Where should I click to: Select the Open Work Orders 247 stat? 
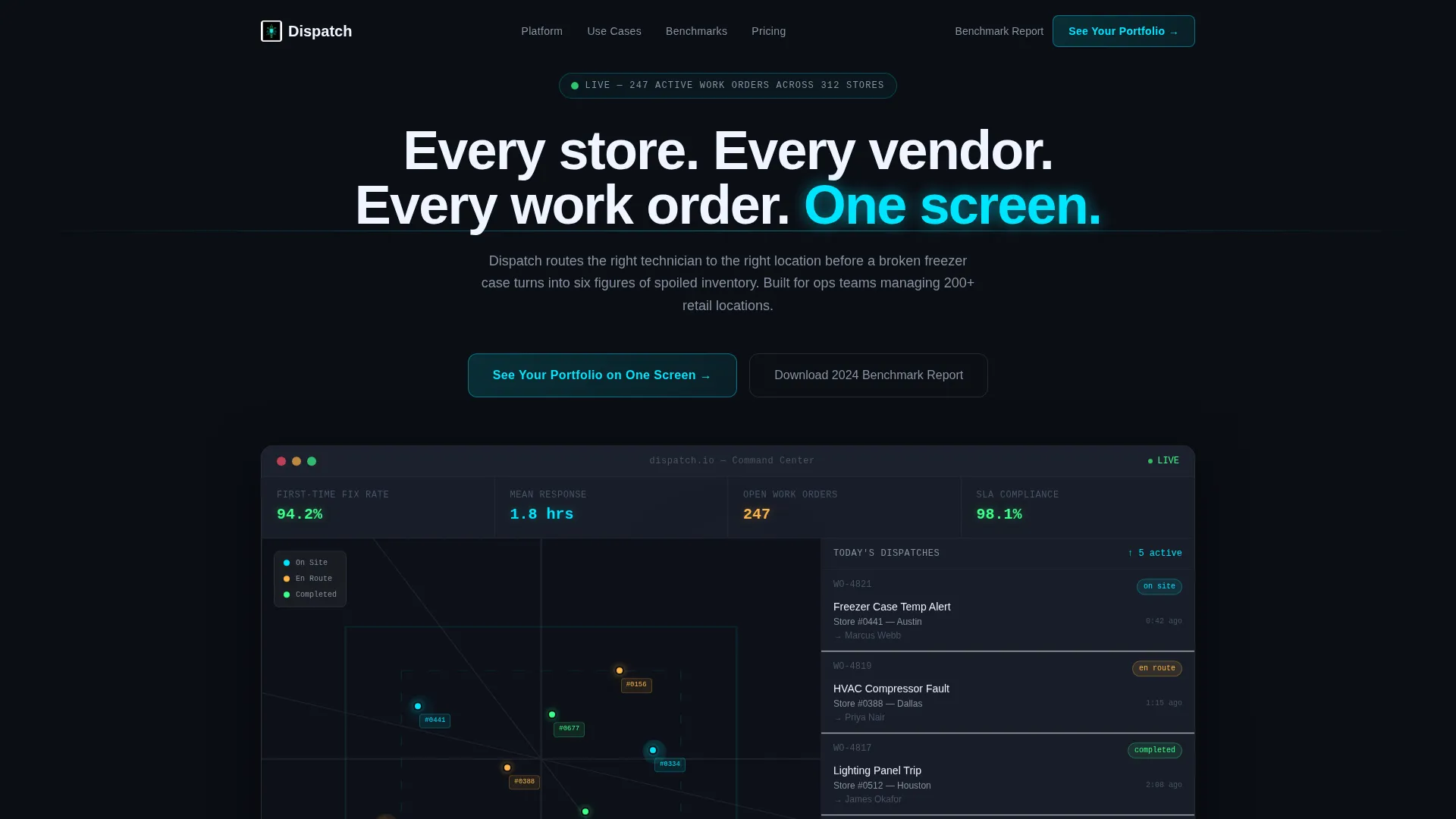tap(844, 507)
